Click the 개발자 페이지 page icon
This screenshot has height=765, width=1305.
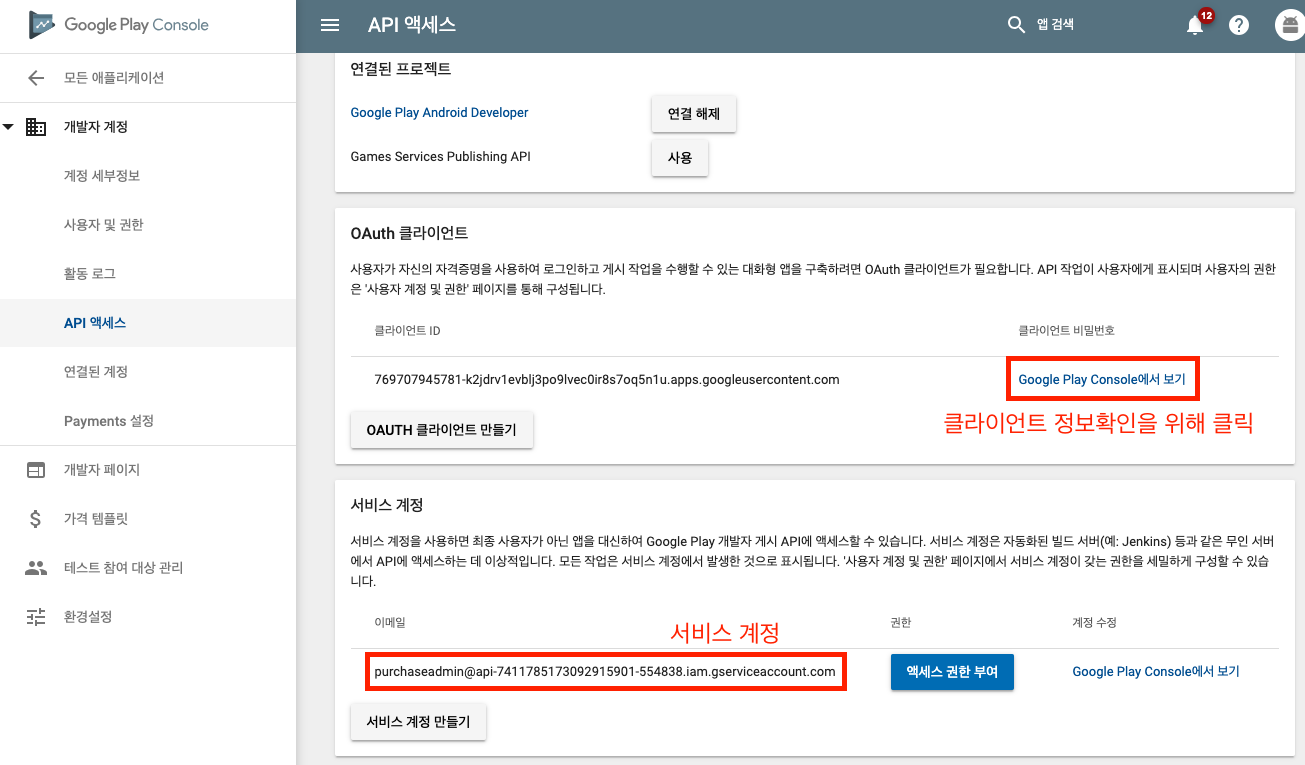click(36, 470)
